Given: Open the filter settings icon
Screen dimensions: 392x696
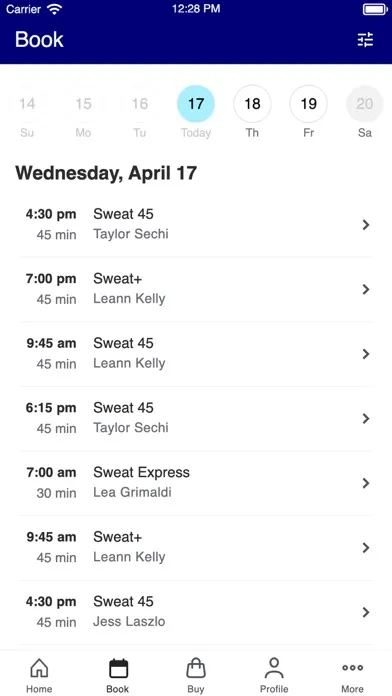Looking at the screenshot, I should pyautogui.click(x=365, y=40).
